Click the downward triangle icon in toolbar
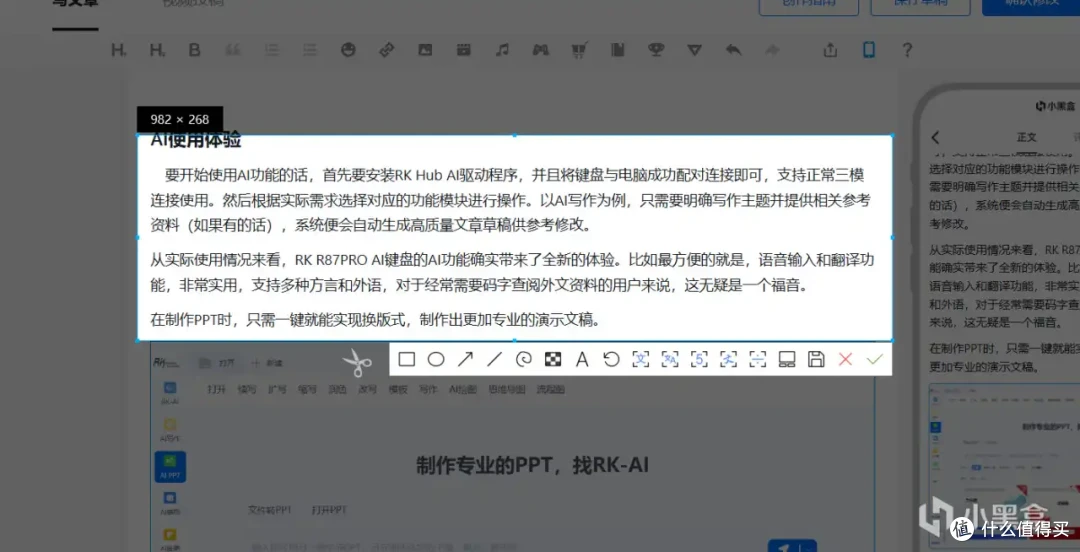This screenshot has width=1080, height=552. coord(695,50)
